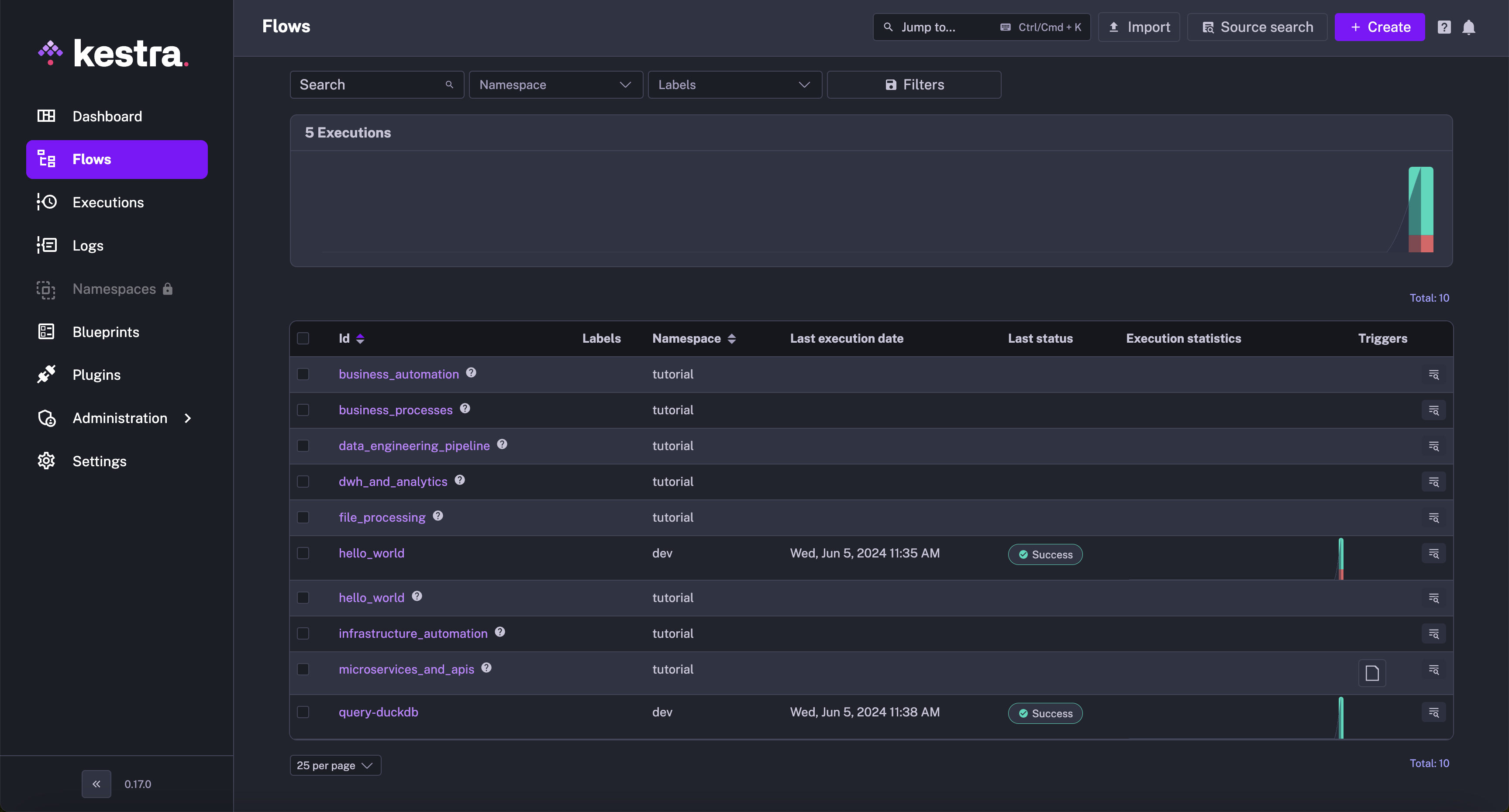Viewport: 1509px width, 812px height.
Task: Open notifications bell icon
Action: [x=1468, y=28]
